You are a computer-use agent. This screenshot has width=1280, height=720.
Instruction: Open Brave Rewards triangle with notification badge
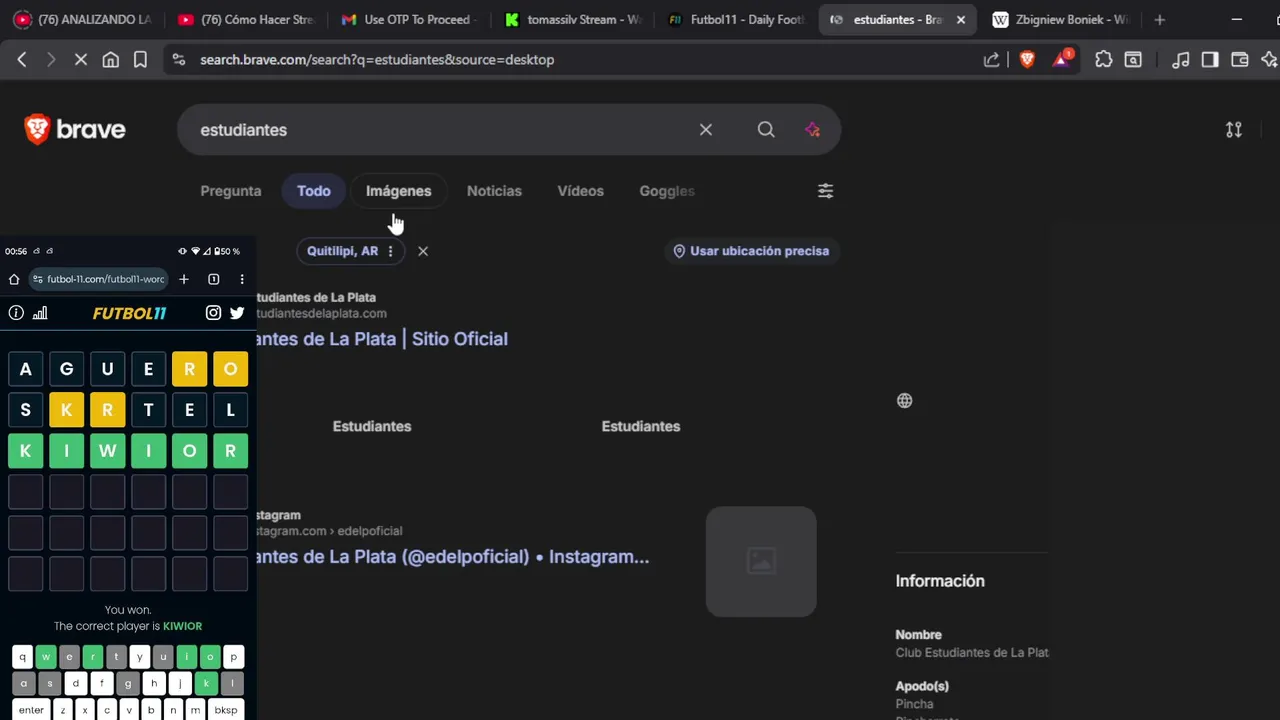[x=1062, y=58]
